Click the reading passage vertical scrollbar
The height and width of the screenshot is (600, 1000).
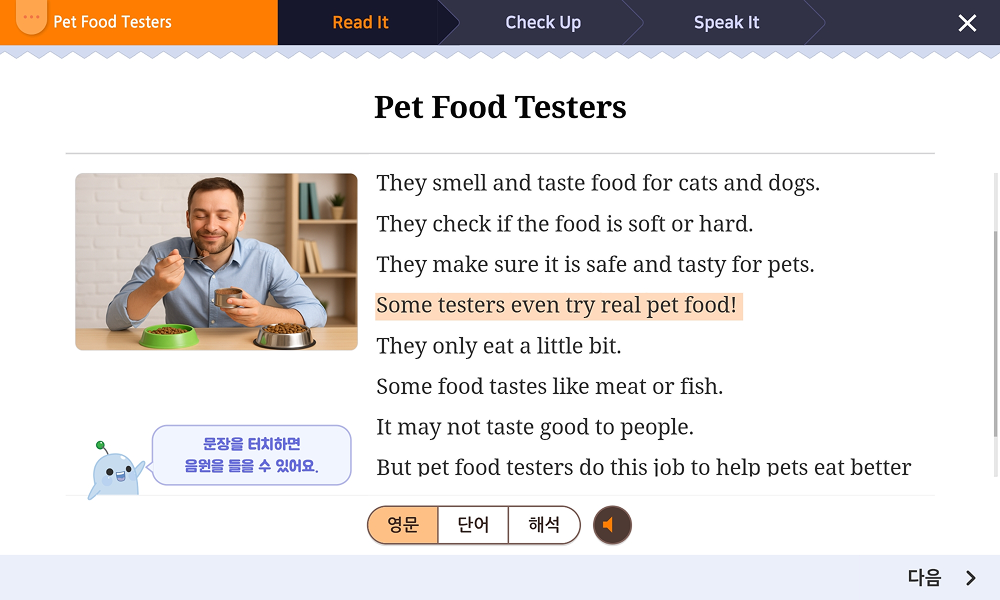pyautogui.click(x=996, y=325)
